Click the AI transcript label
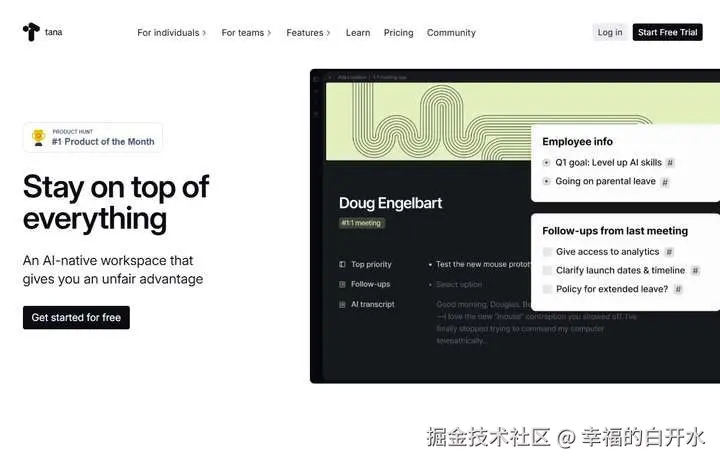 372,304
